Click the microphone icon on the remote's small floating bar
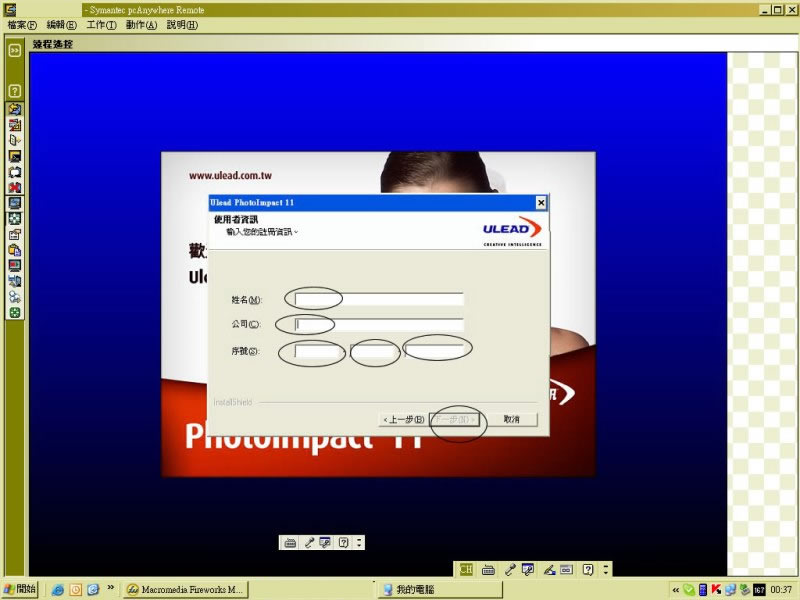 click(309, 542)
